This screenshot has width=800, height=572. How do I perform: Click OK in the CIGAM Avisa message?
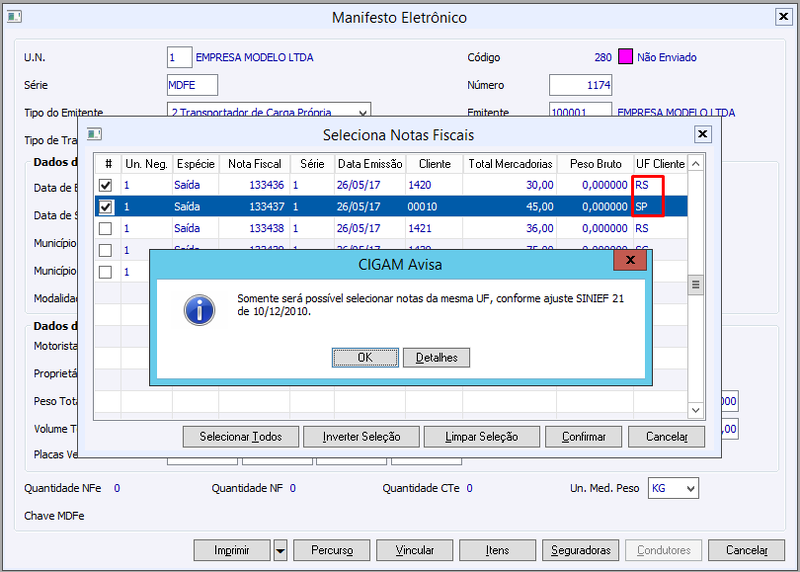pyautogui.click(x=365, y=358)
